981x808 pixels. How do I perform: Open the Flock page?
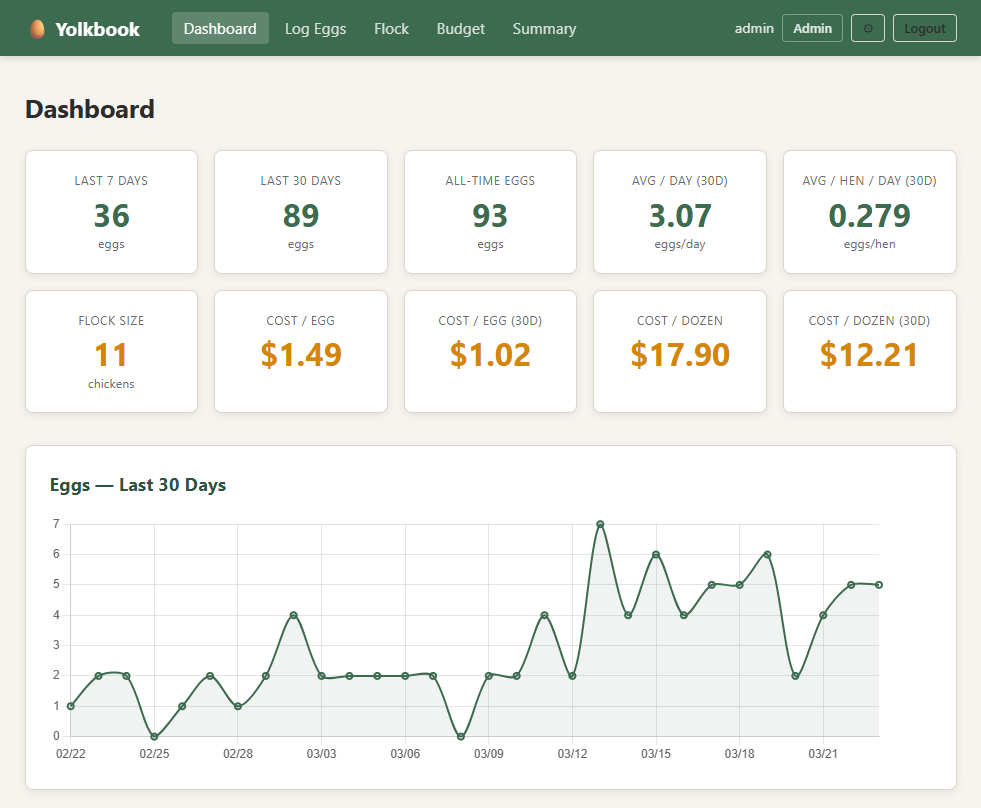(391, 29)
